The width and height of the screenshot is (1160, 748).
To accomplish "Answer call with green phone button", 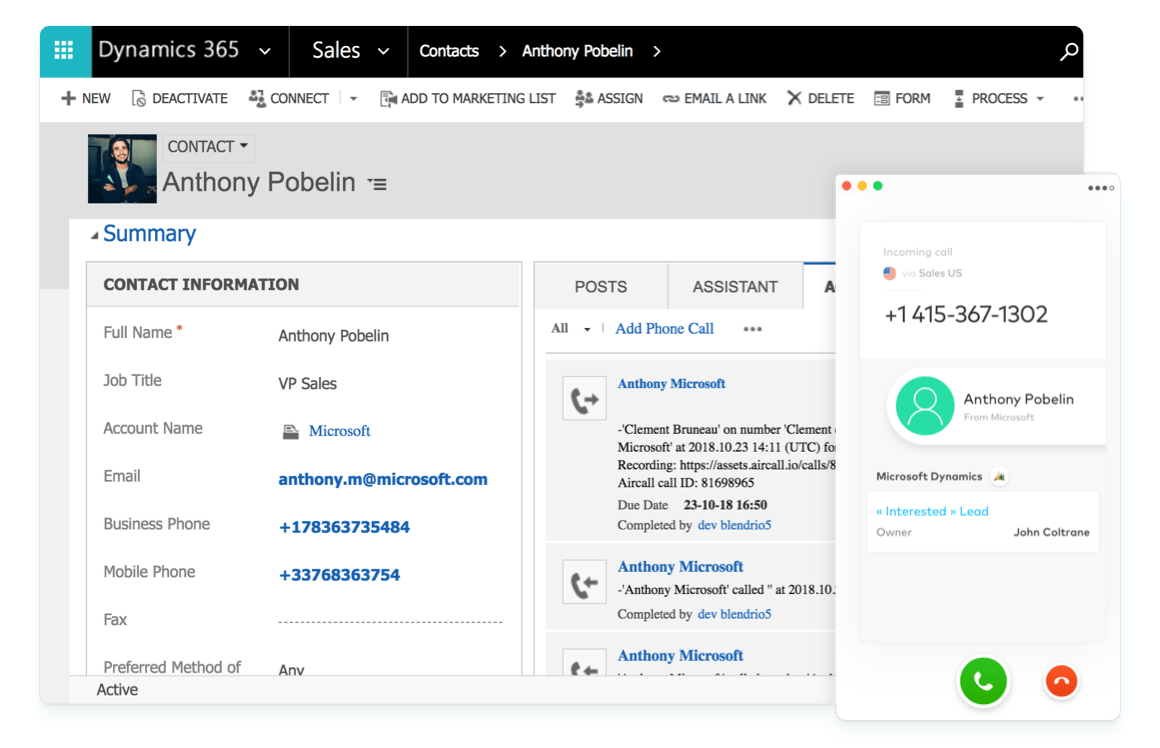I will [982, 681].
